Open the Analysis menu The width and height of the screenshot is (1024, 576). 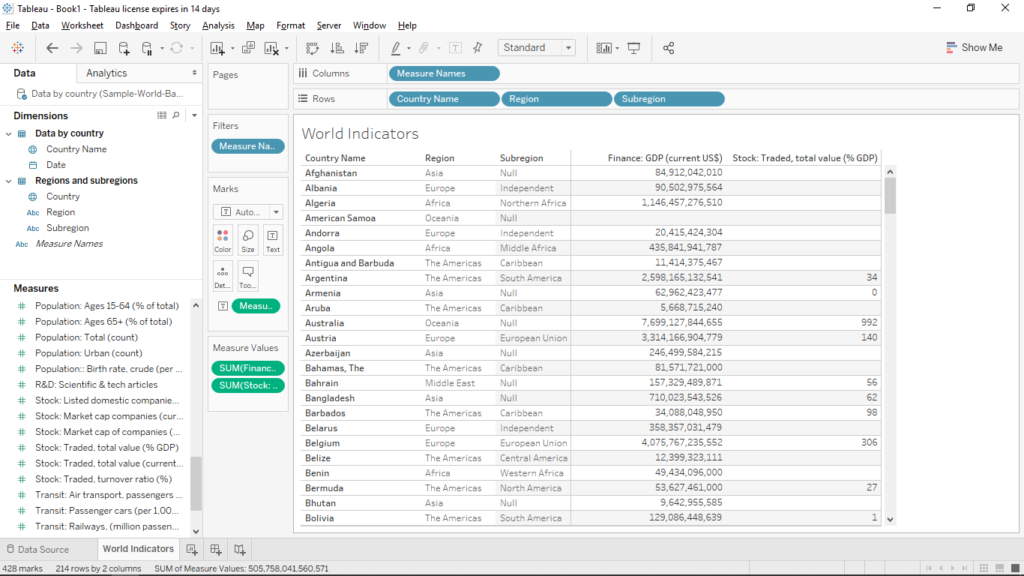[219, 25]
